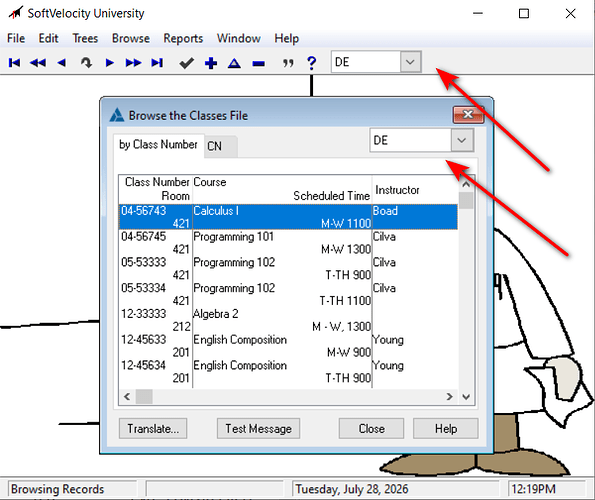
Task: Step to previous record arrow
Action: click(61, 63)
